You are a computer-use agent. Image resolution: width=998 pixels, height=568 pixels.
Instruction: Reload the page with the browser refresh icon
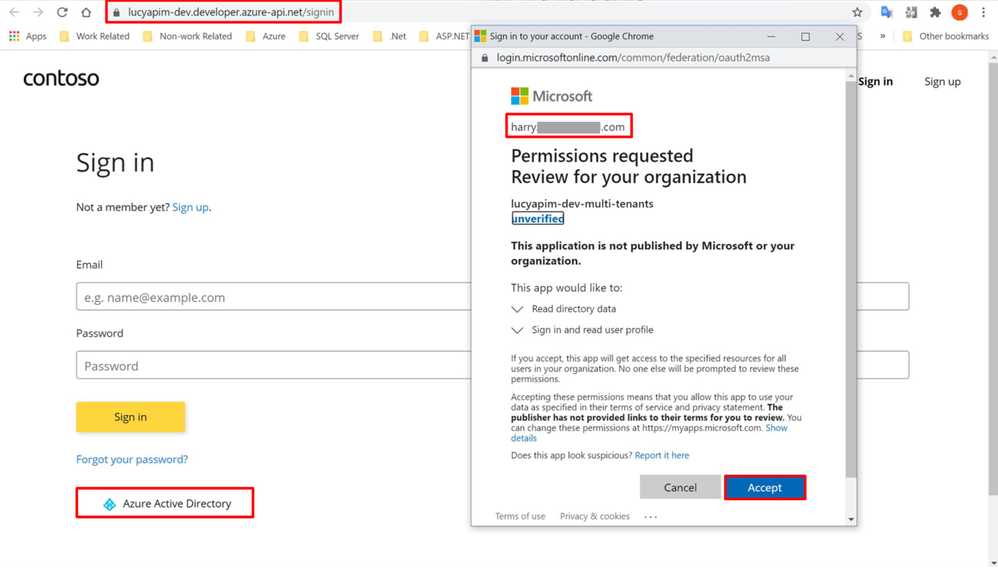[x=62, y=12]
